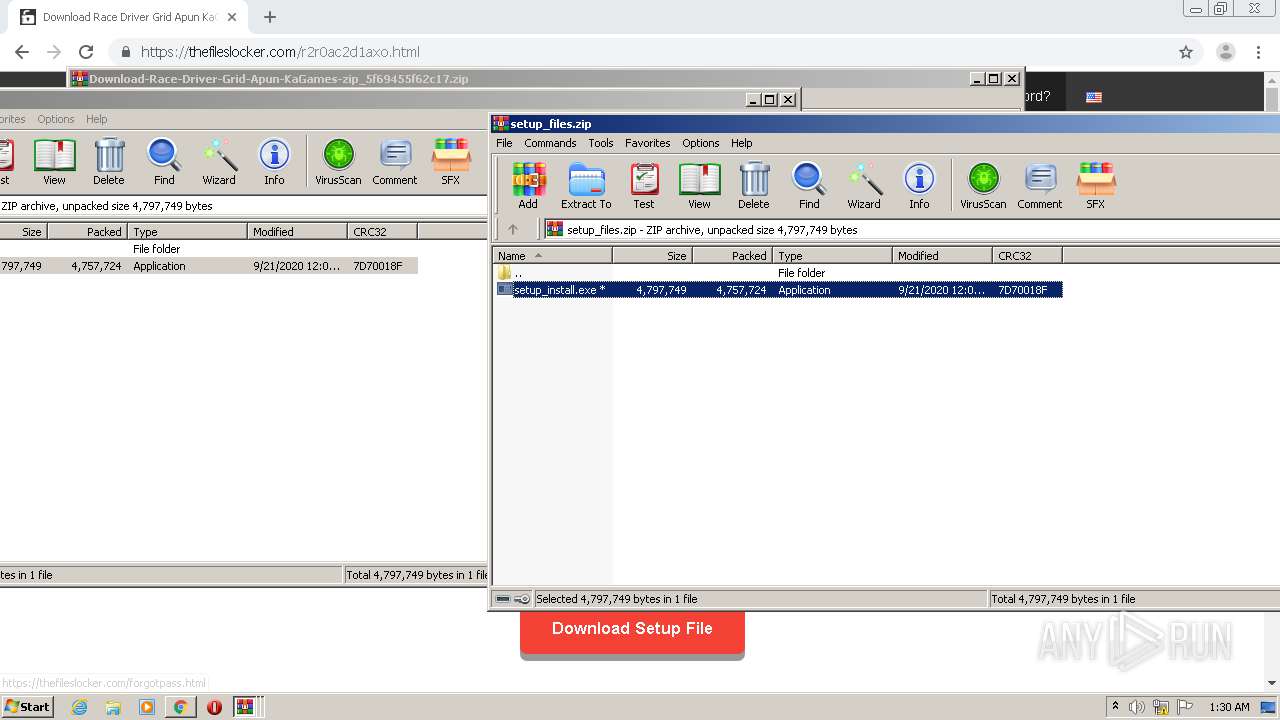Click Download Setup File button
The width and height of the screenshot is (1280, 720).
click(x=632, y=630)
